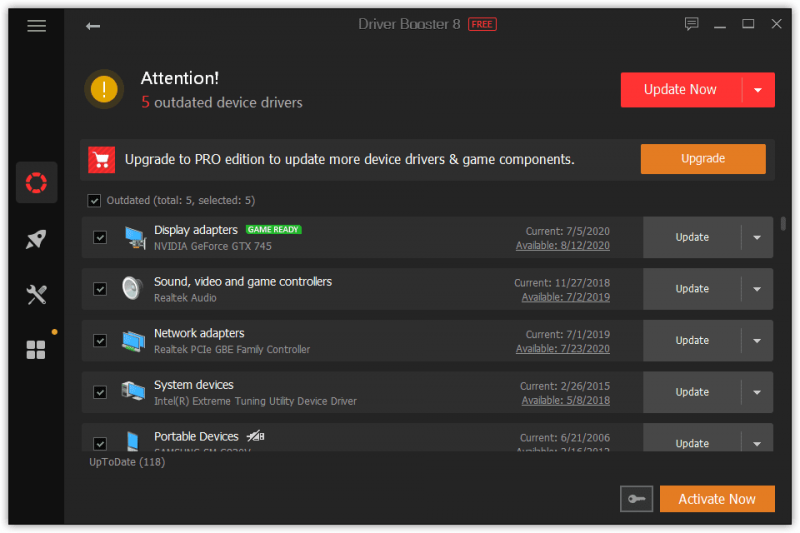This screenshot has width=800, height=533.
Task: Update the Realtek Audio driver
Action: click(x=692, y=289)
